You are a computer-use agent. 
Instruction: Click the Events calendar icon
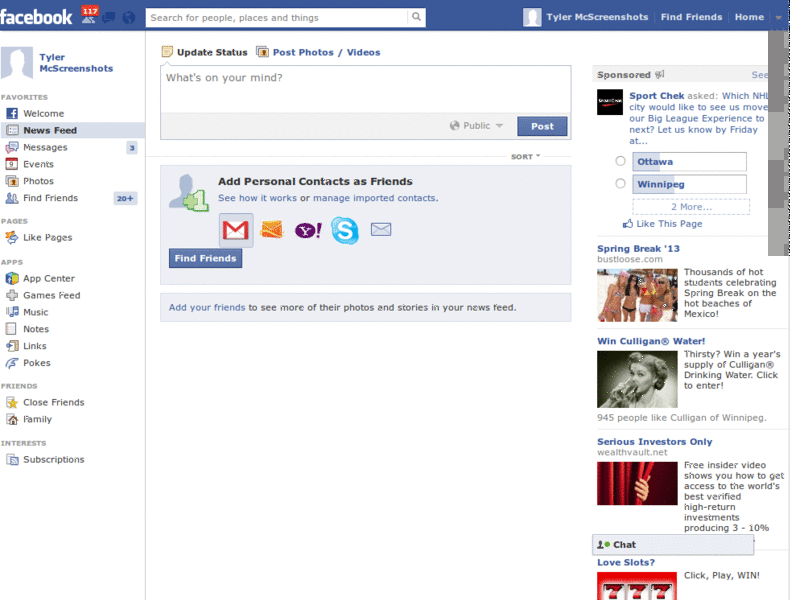pyautogui.click(x=12, y=164)
